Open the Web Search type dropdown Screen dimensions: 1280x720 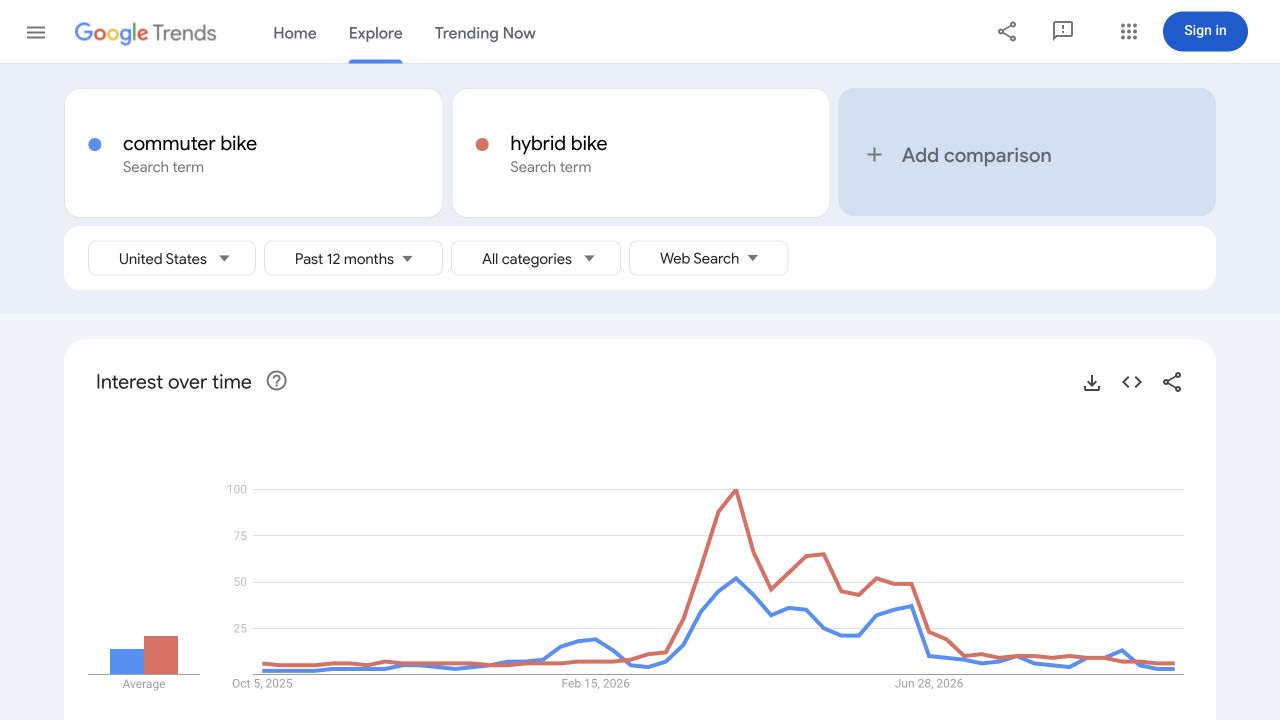[x=708, y=258]
